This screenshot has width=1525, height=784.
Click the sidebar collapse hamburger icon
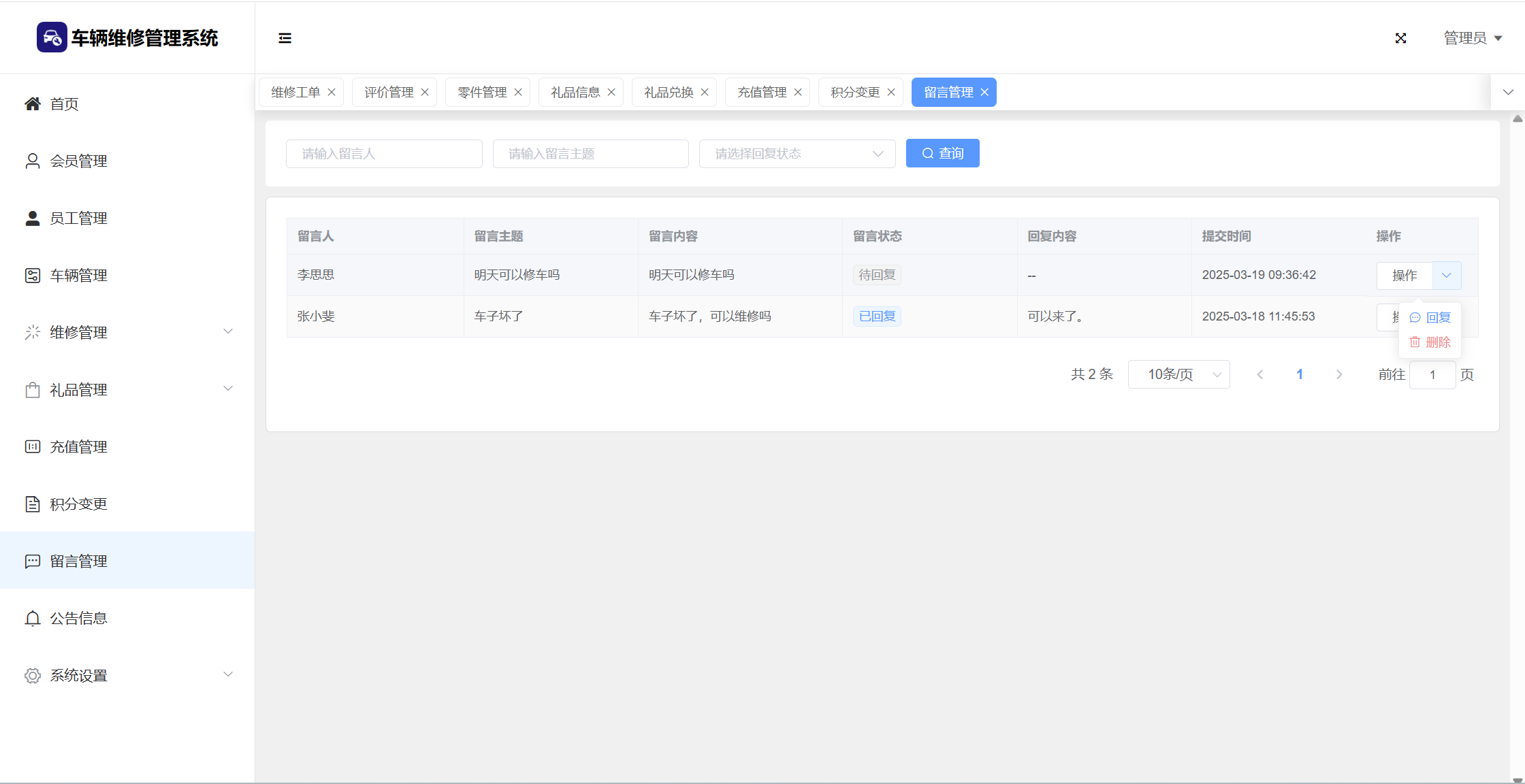[x=285, y=38]
